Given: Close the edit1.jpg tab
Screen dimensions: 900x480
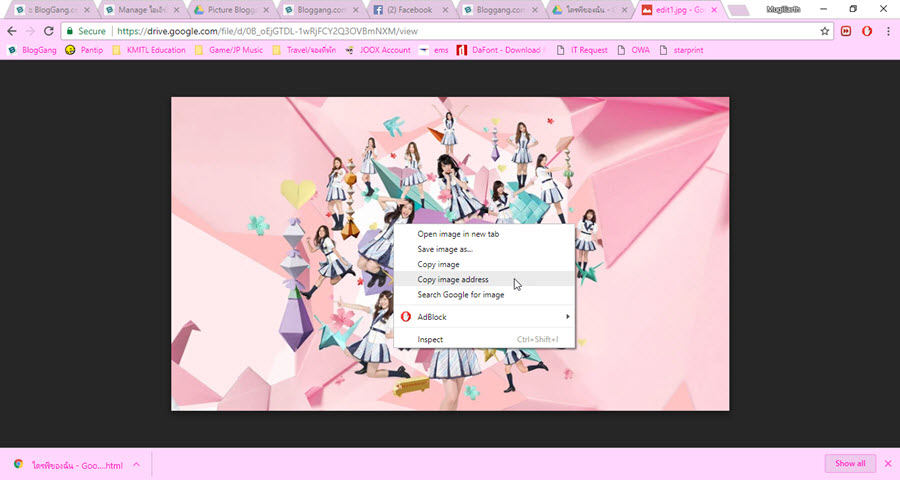Looking at the screenshot, I should (714, 10).
